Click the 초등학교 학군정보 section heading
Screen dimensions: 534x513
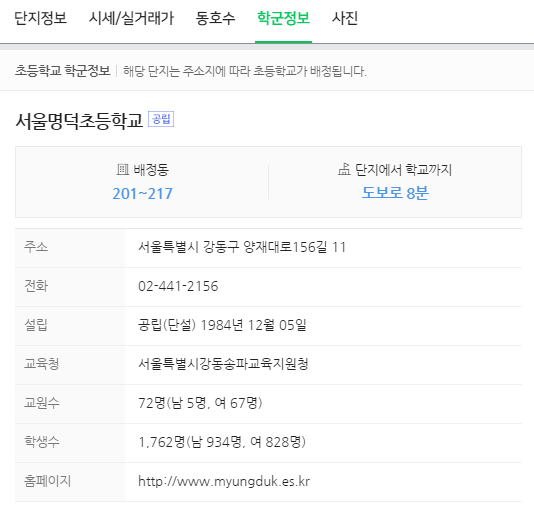coord(62,71)
